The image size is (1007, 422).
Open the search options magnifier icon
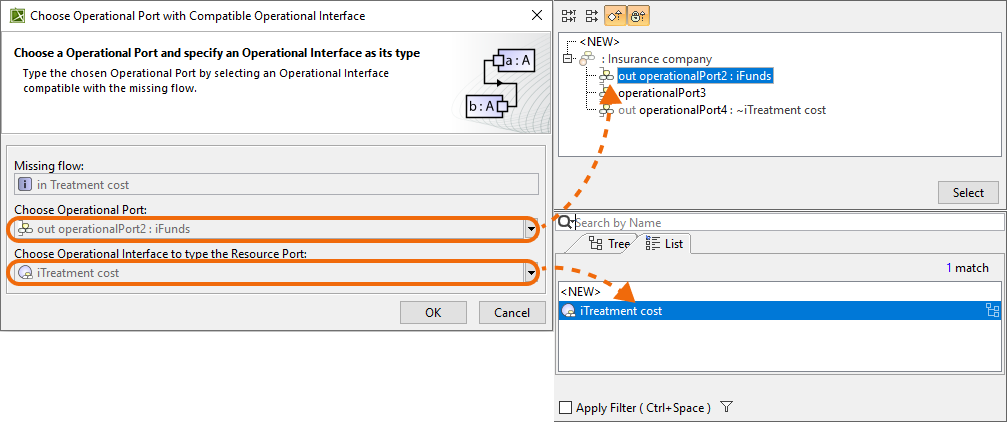[565, 222]
